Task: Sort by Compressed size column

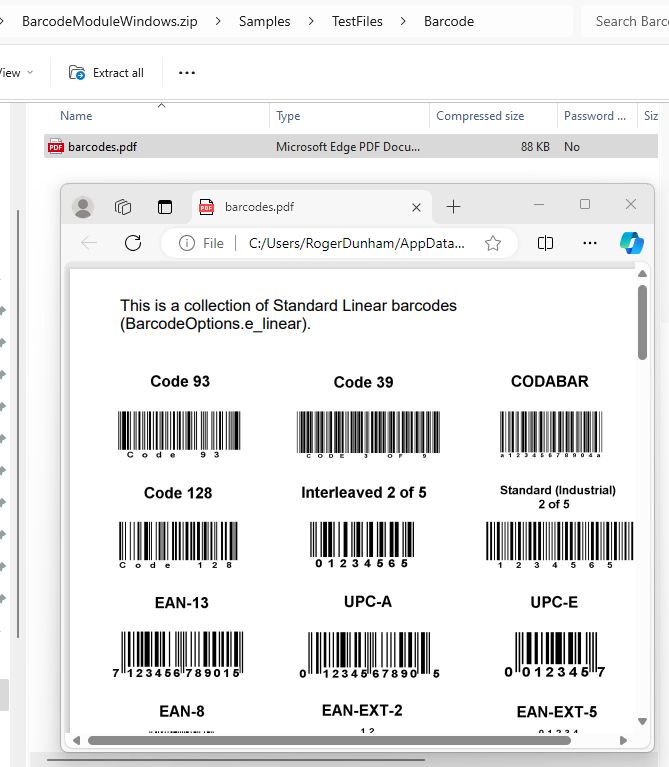Action: click(x=480, y=116)
